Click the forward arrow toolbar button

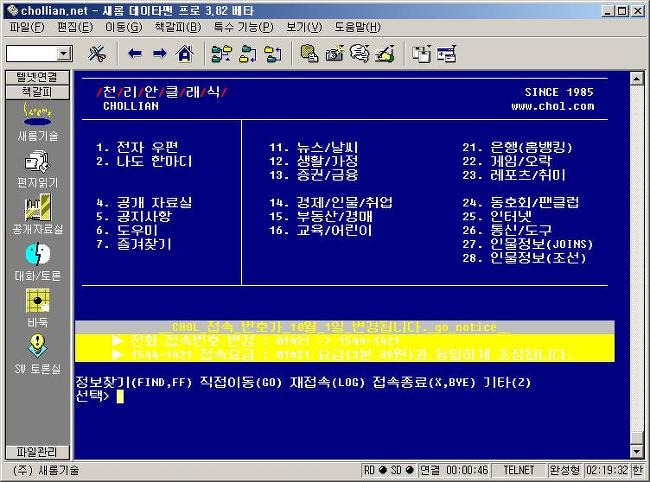[159, 53]
